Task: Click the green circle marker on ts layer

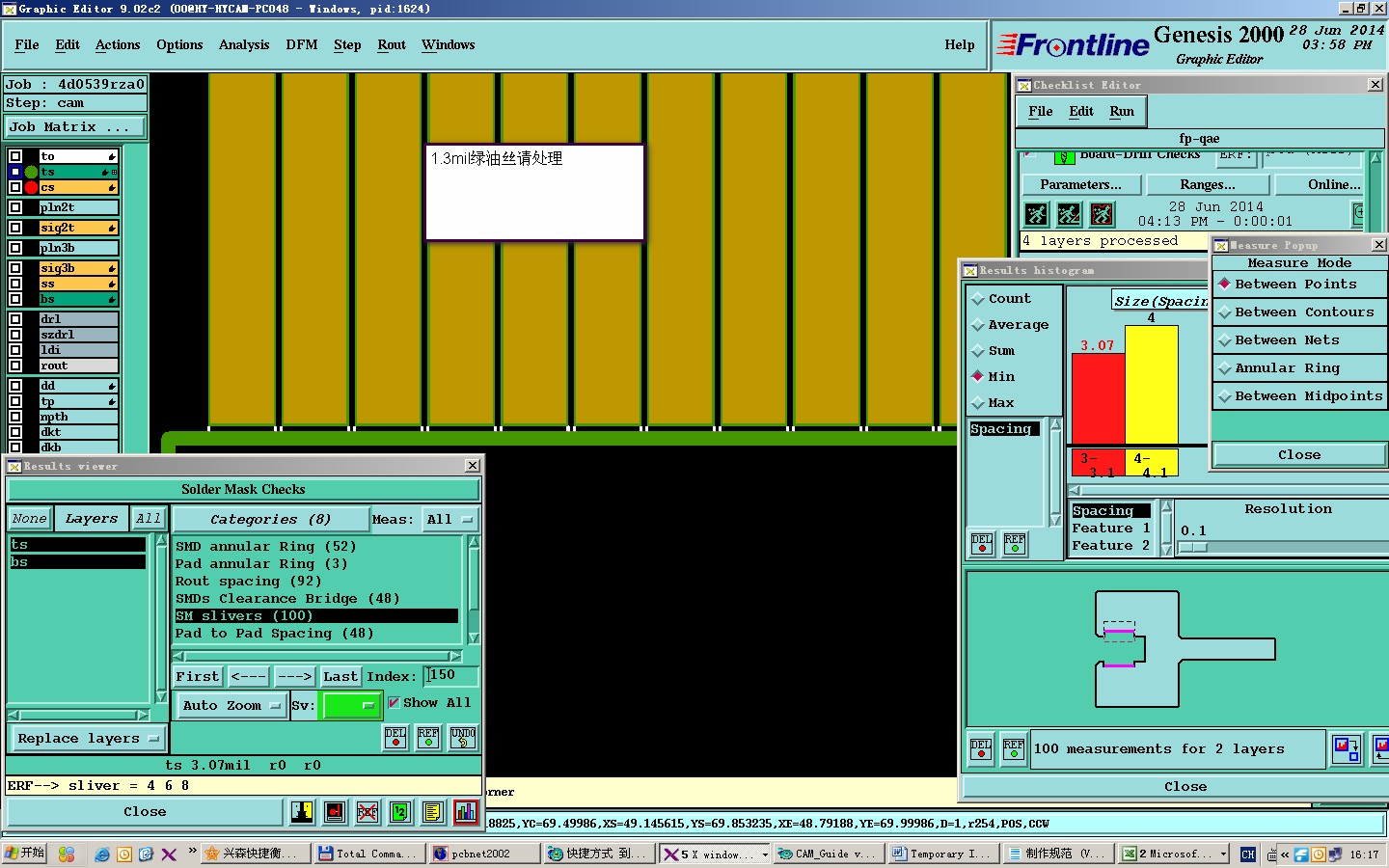Action: click(x=31, y=172)
